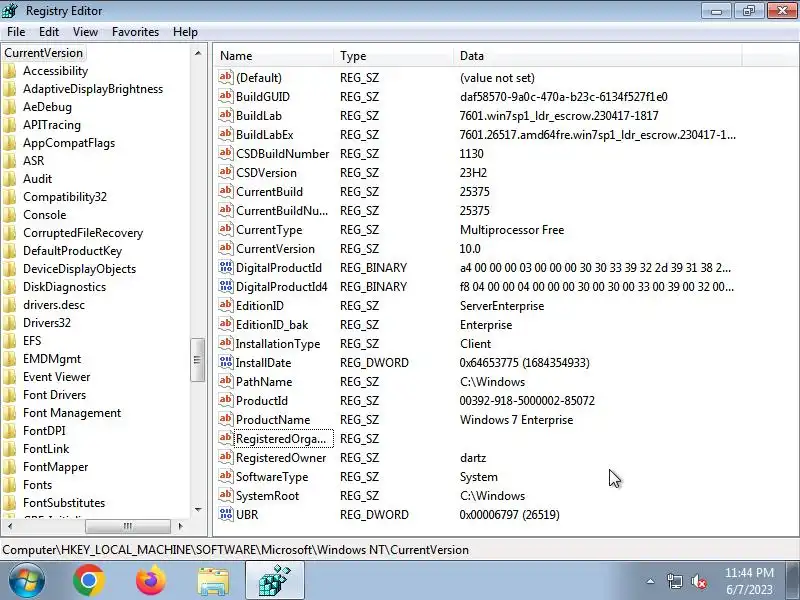This screenshot has height=600, width=800.
Task: Click the Registry Editor title bar icon
Action: coord(10,10)
